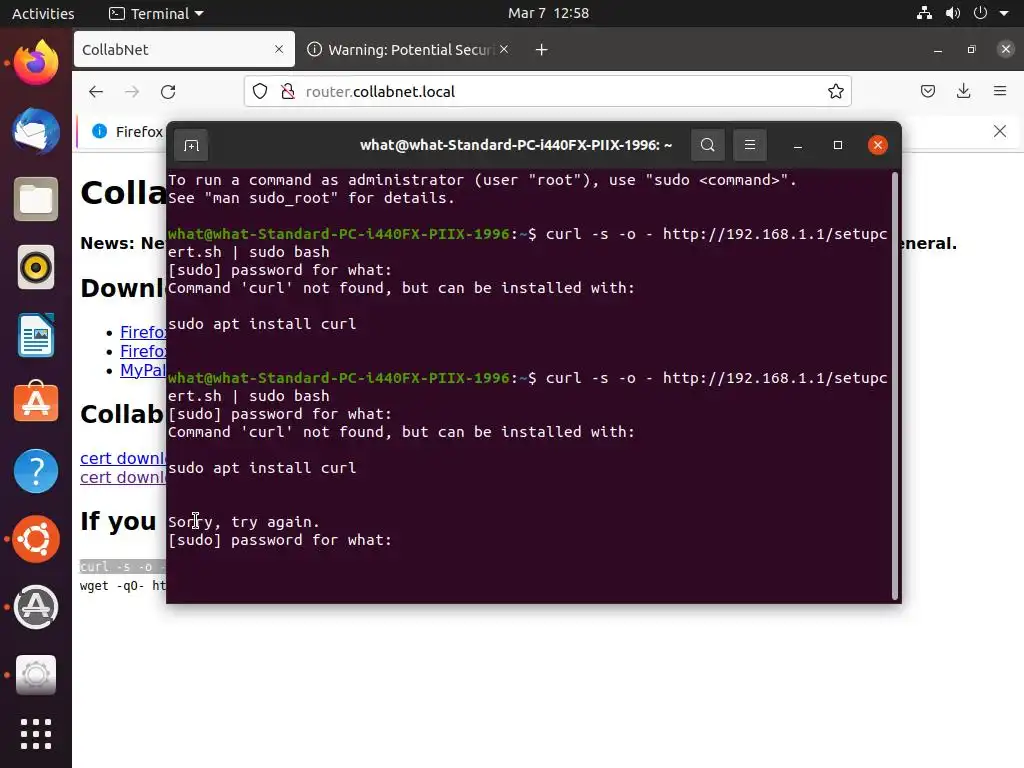The height and width of the screenshot is (768, 1024).
Task: Click the terminal new tab icon
Action: pyautogui.click(x=191, y=146)
